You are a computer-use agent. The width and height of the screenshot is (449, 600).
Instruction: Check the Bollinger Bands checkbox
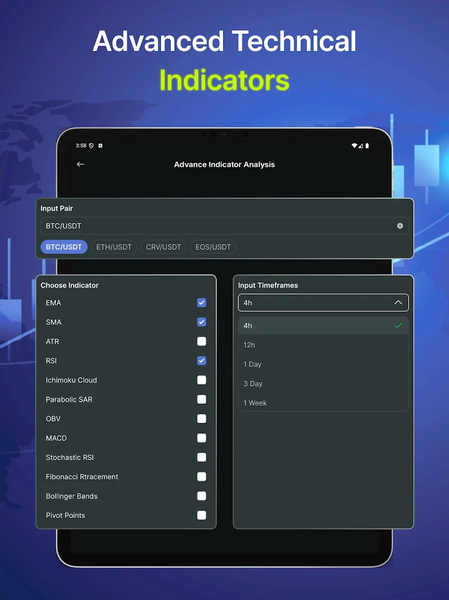pyautogui.click(x=201, y=496)
